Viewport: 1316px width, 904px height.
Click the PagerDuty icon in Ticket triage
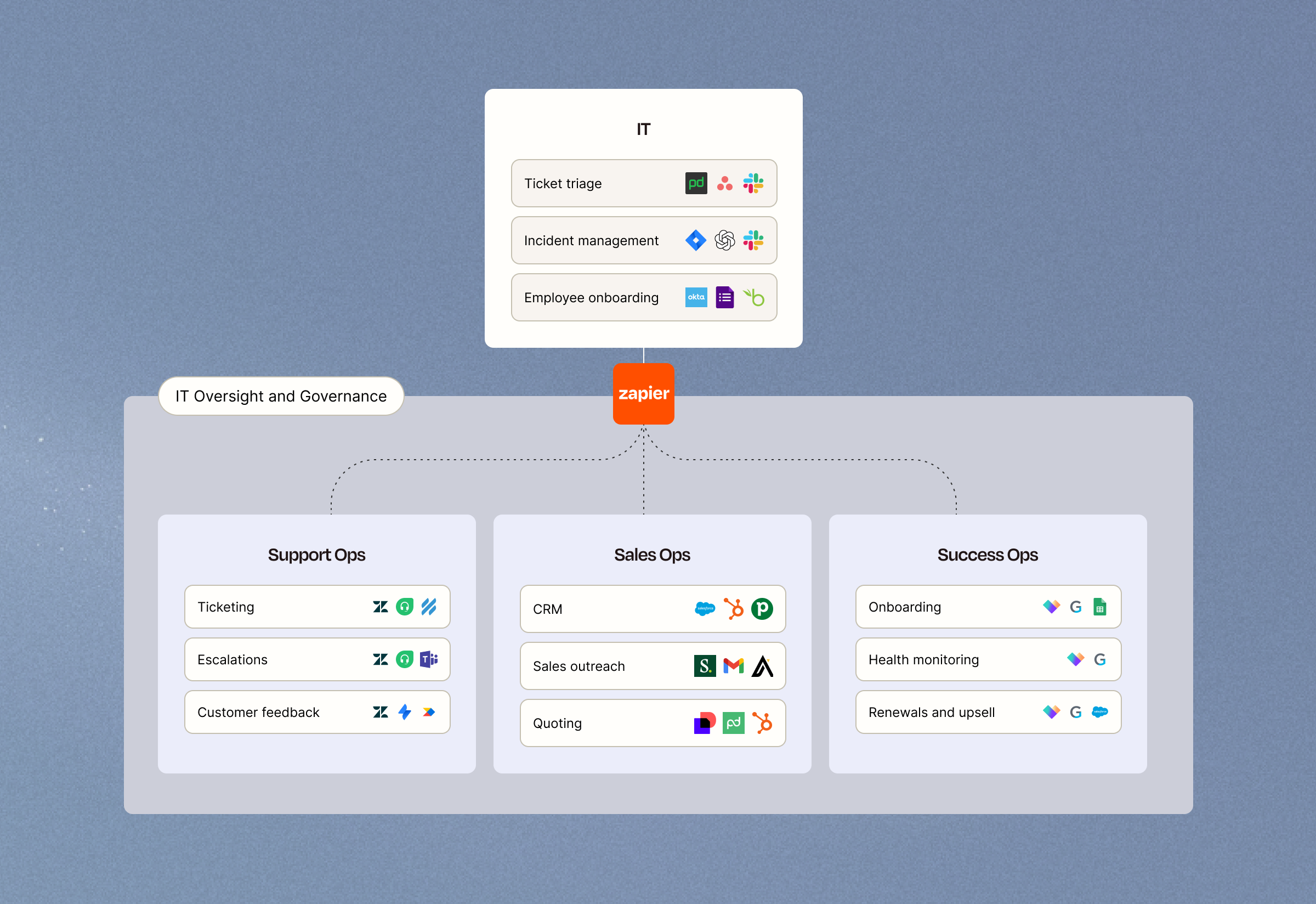[x=696, y=183]
